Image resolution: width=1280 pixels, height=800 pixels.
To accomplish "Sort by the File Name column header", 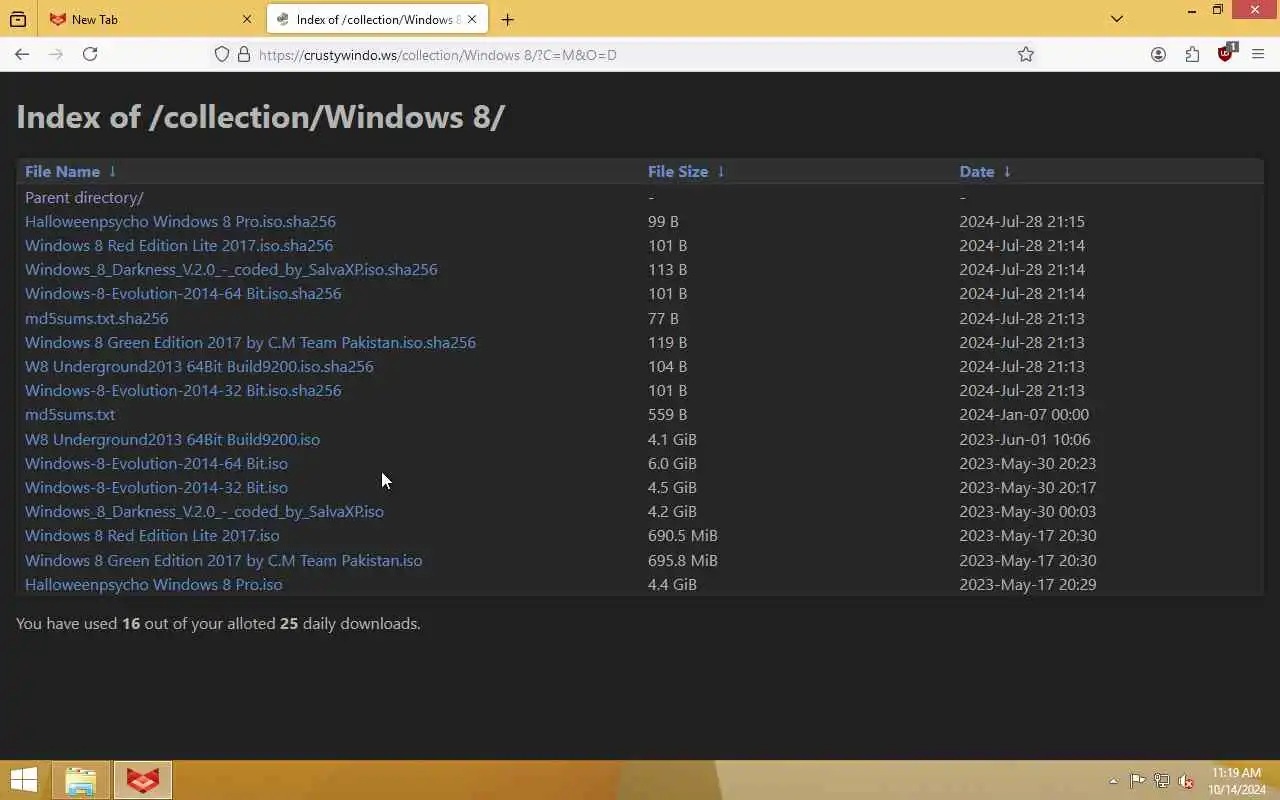I will (62, 171).
